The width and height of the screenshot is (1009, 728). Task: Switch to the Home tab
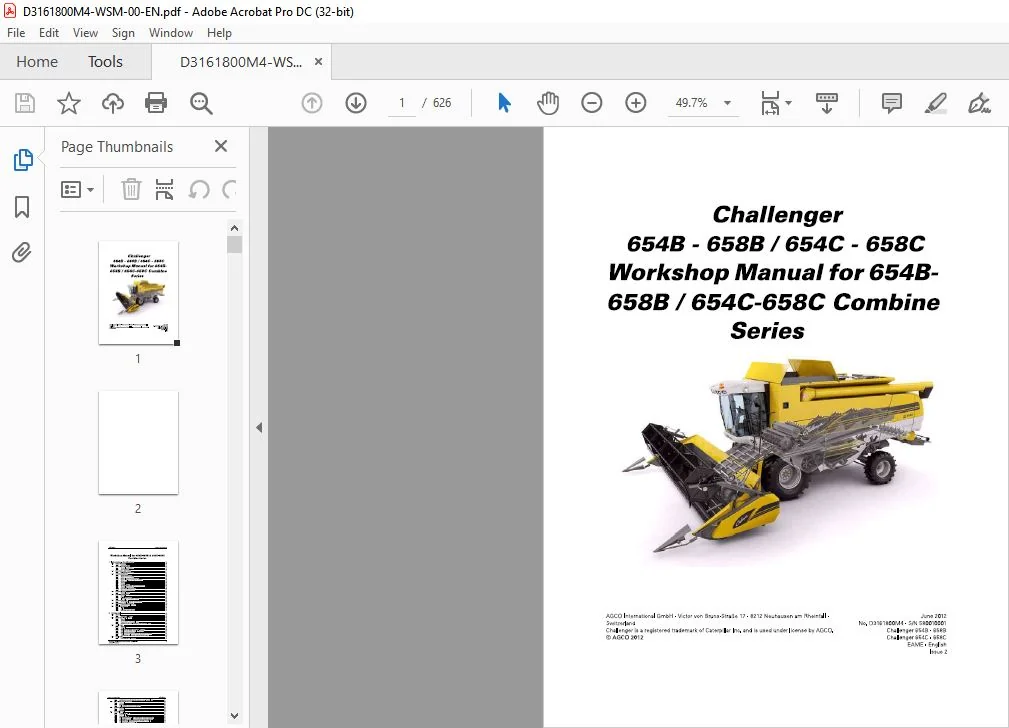pos(37,62)
